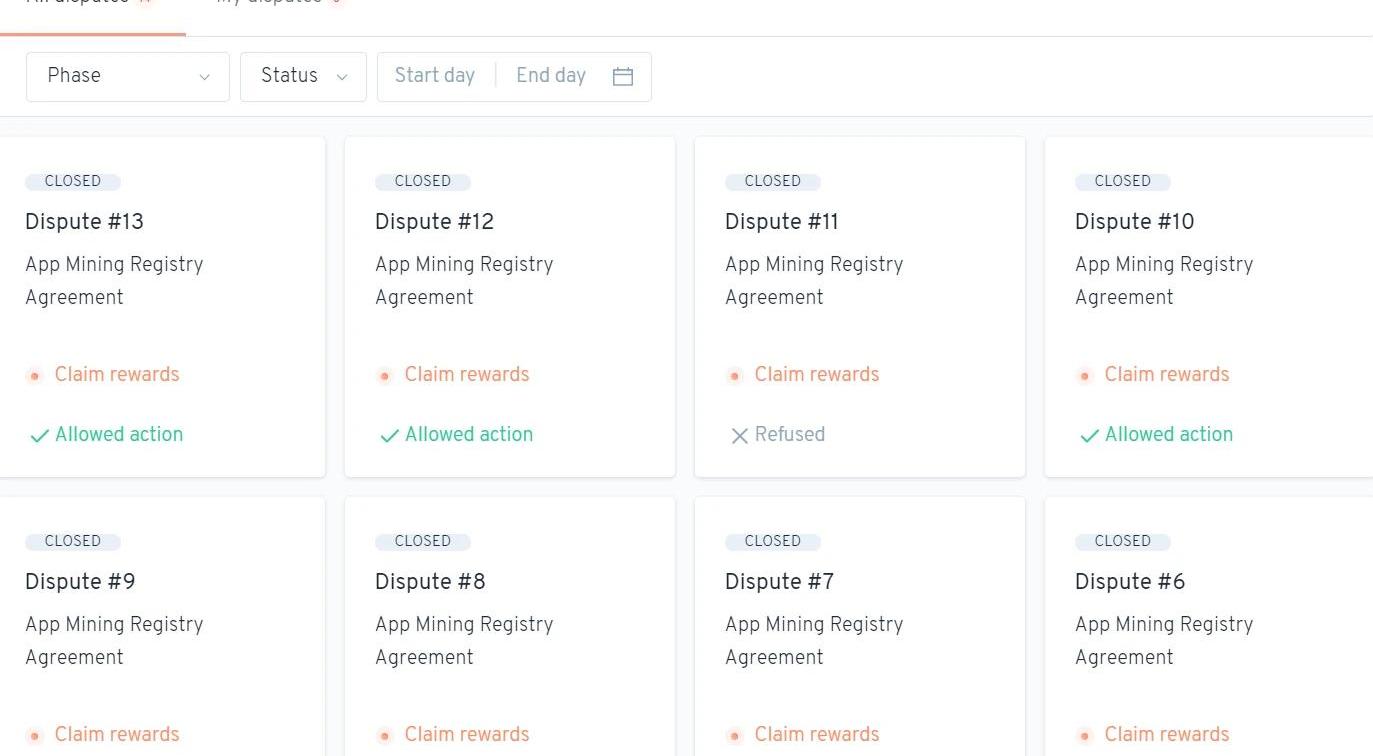Click orange status dot on Dispute #13
This screenshot has height=756, width=1373.
[x=35, y=376]
